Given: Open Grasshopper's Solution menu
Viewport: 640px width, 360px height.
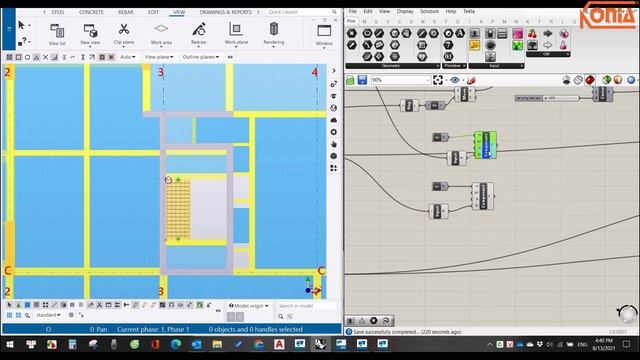Looking at the screenshot, I should pos(429,11).
